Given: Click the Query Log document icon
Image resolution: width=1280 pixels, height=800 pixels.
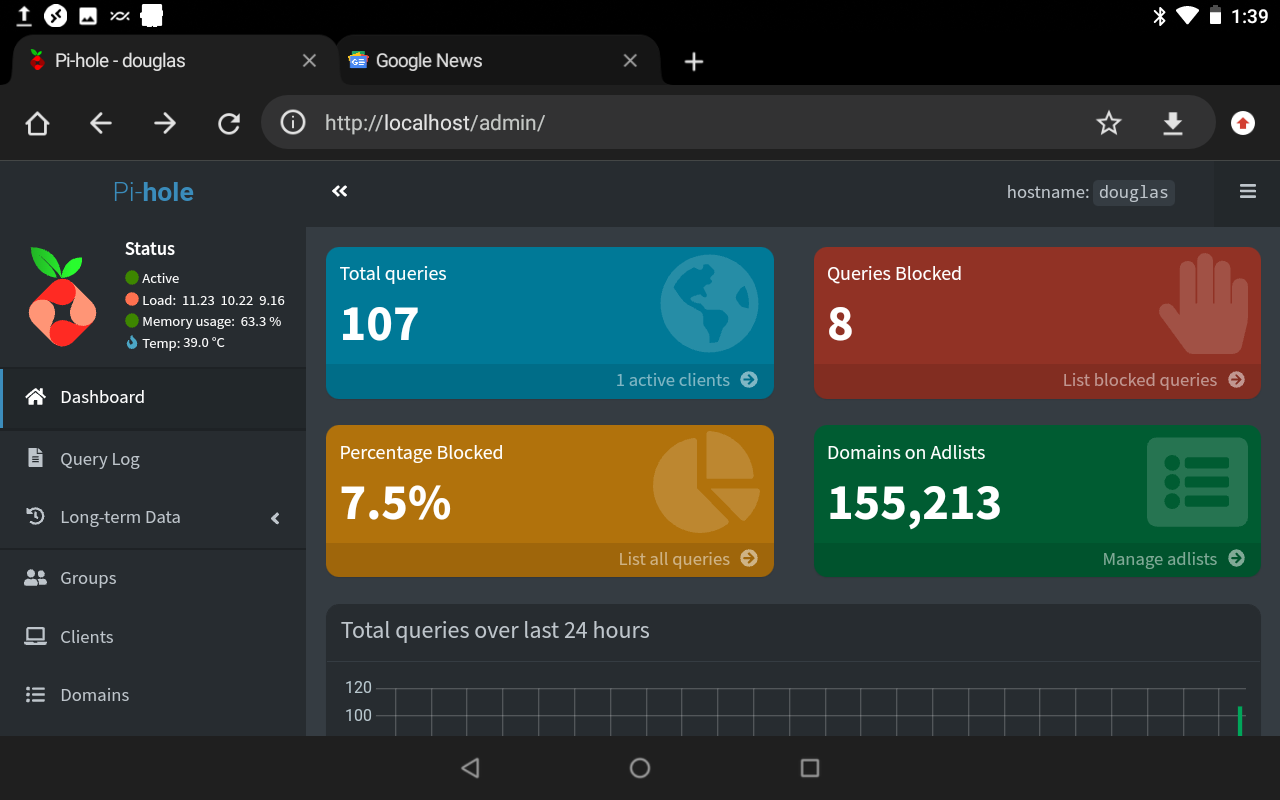Looking at the screenshot, I should (x=35, y=458).
